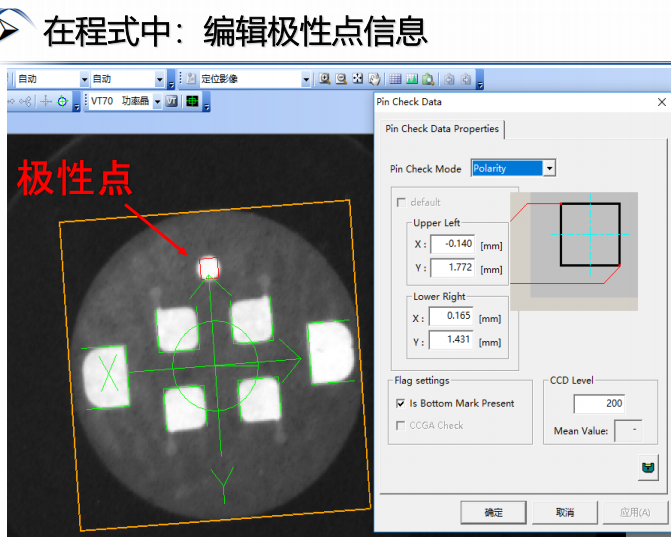Click the Pin Check Mode label
This screenshot has height=537, width=671.
pos(426,169)
